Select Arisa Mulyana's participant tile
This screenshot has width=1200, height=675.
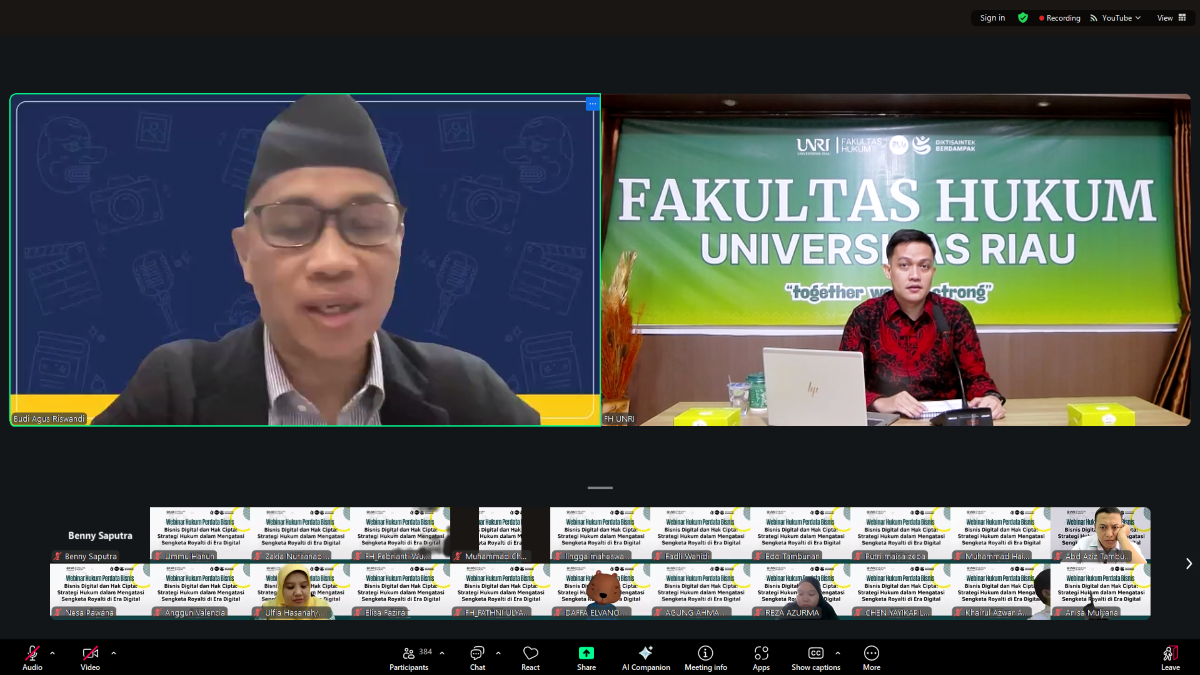coord(1100,591)
